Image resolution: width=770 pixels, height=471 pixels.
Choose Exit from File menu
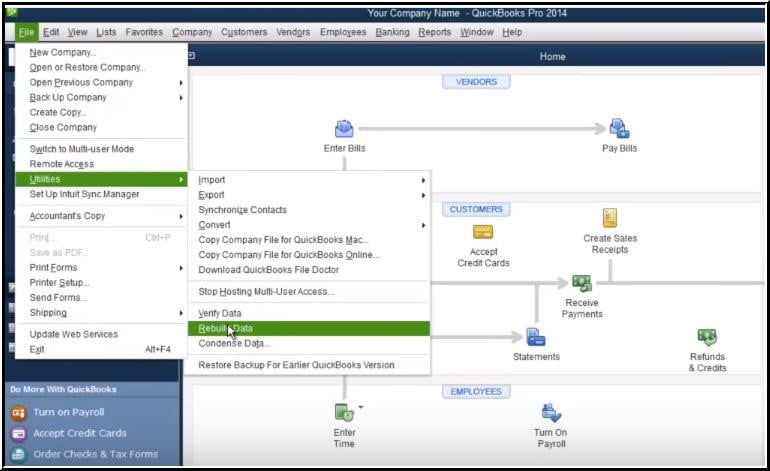point(101,350)
